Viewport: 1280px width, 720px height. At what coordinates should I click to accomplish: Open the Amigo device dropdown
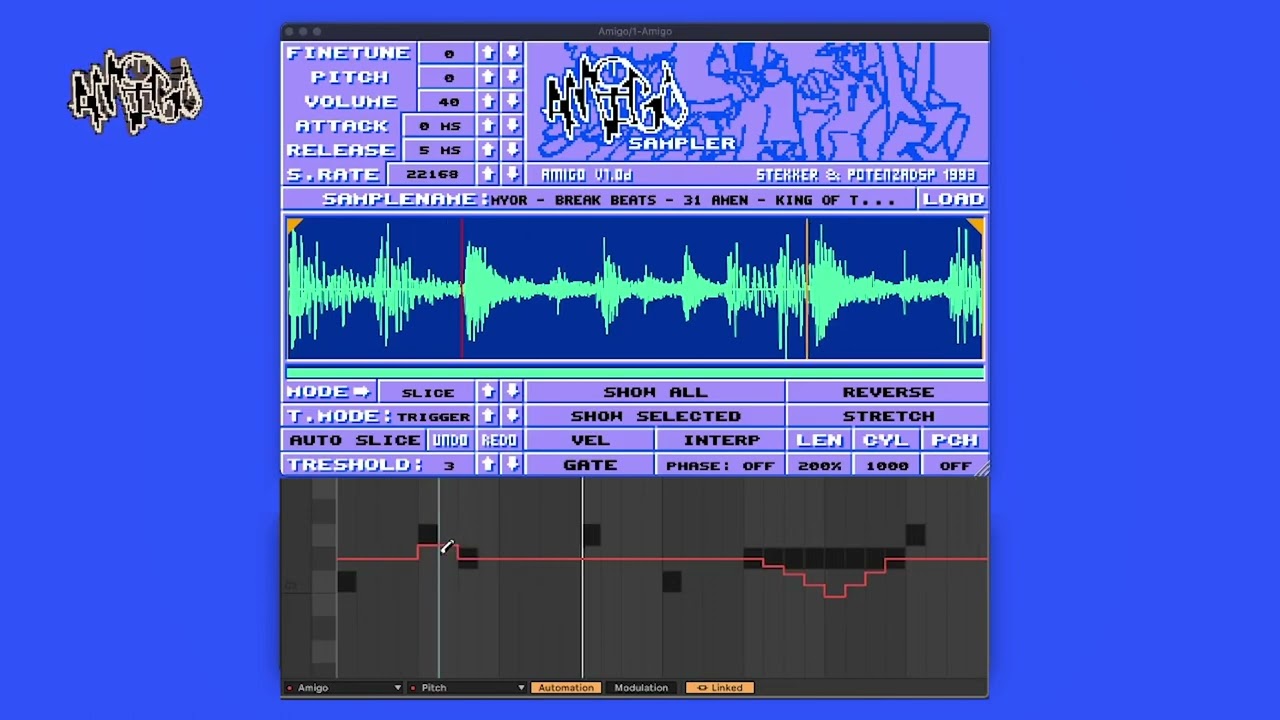344,688
